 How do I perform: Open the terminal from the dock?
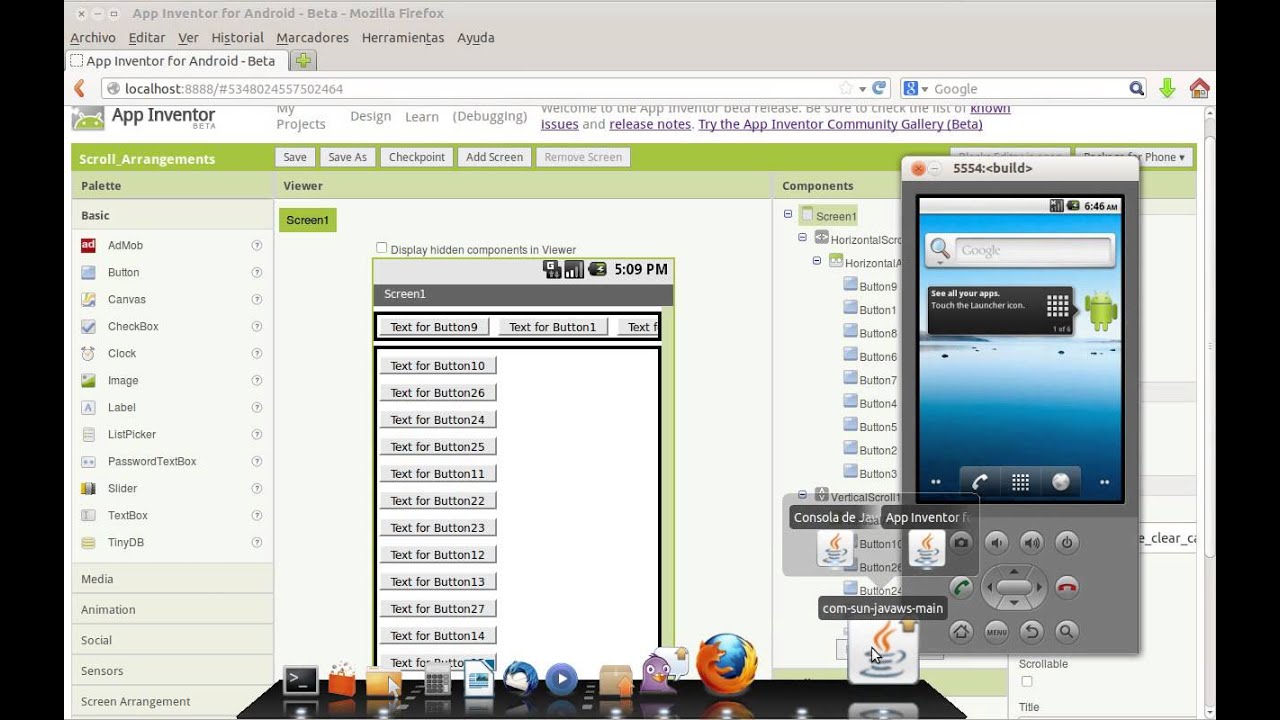click(300, 680)
